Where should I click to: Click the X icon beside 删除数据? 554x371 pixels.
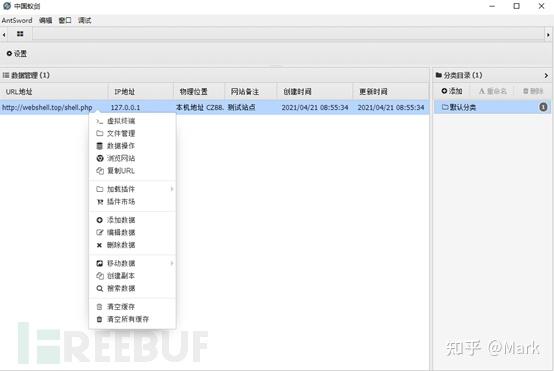[99, 245]
